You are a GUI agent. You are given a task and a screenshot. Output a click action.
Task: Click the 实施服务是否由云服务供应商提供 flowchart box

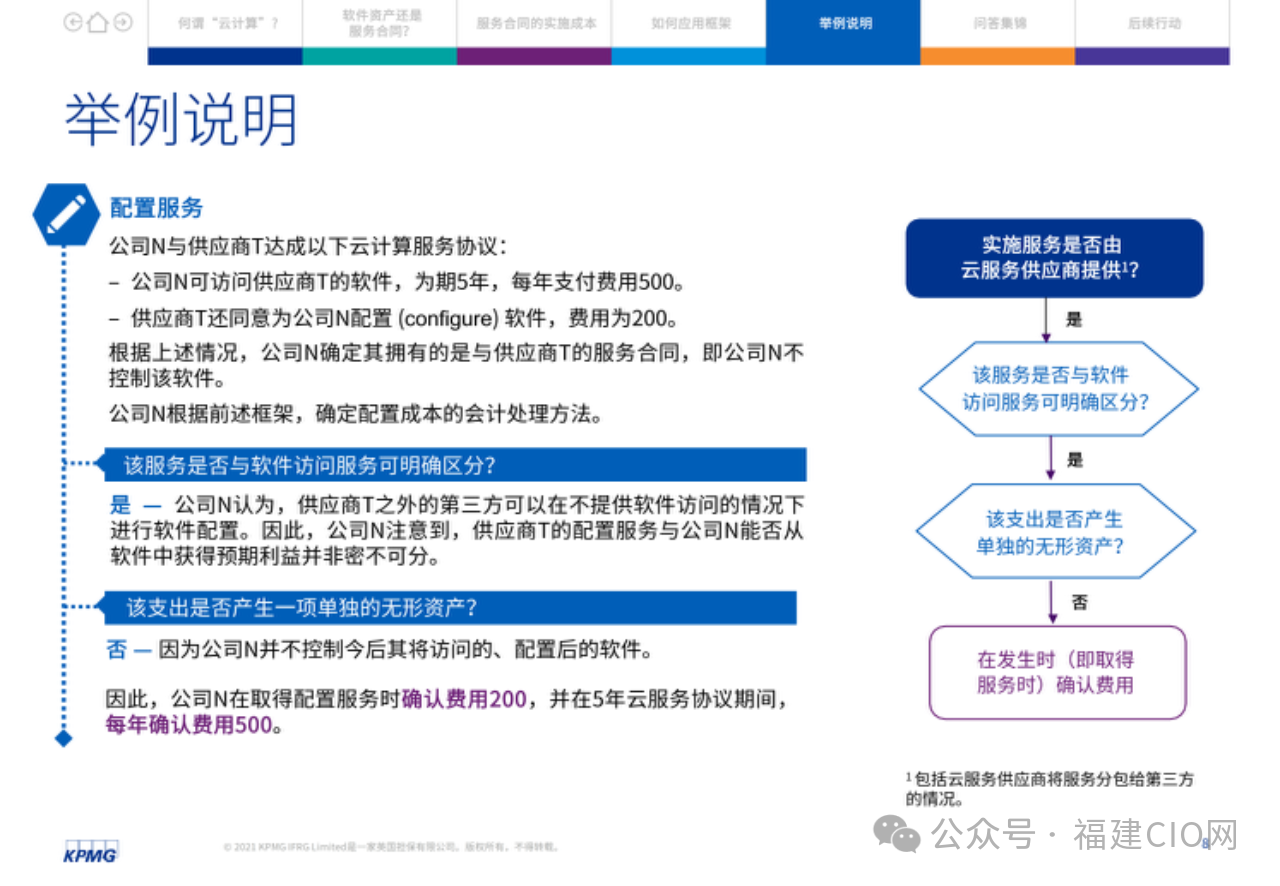point(1054,258)
